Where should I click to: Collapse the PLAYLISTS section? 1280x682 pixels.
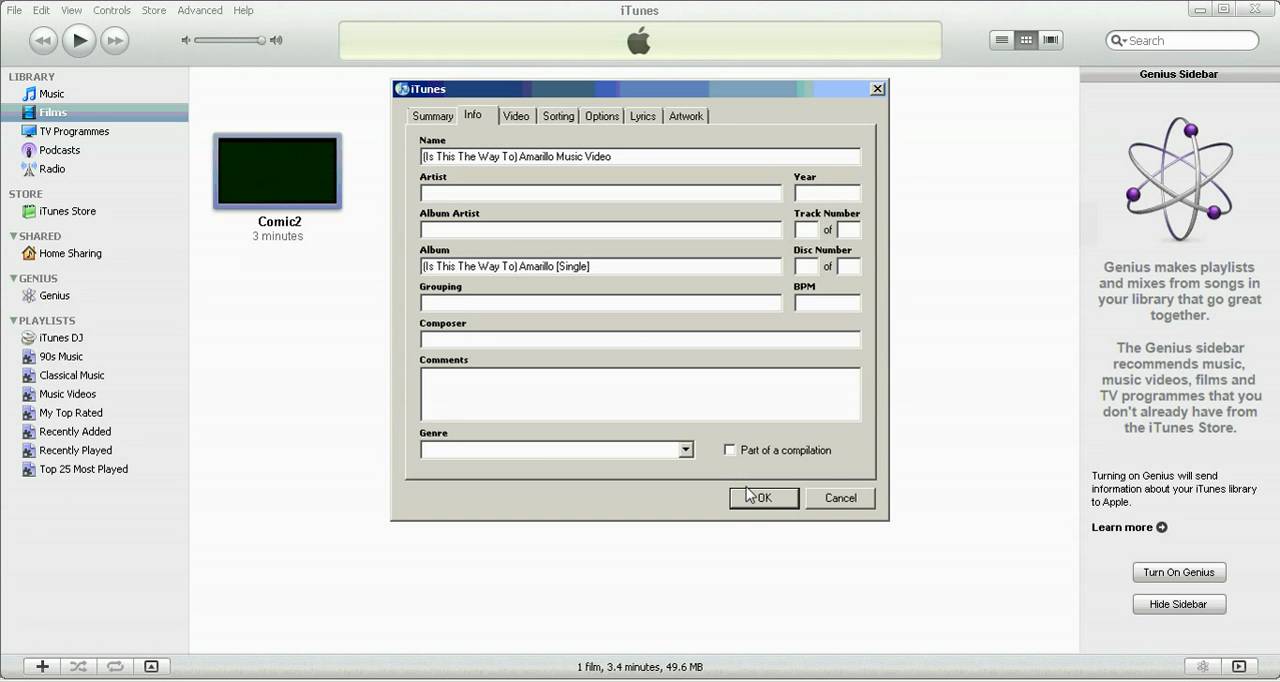[13, 320]
